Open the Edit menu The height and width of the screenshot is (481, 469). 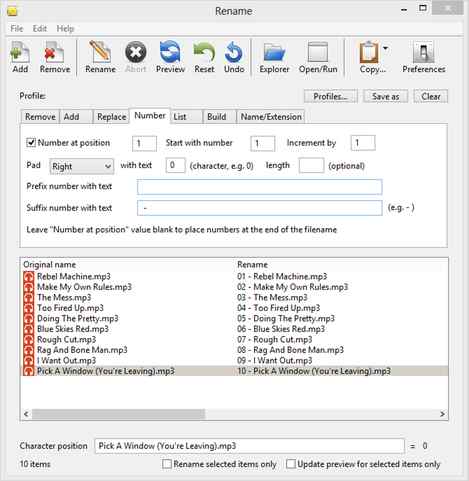[40, 29]
